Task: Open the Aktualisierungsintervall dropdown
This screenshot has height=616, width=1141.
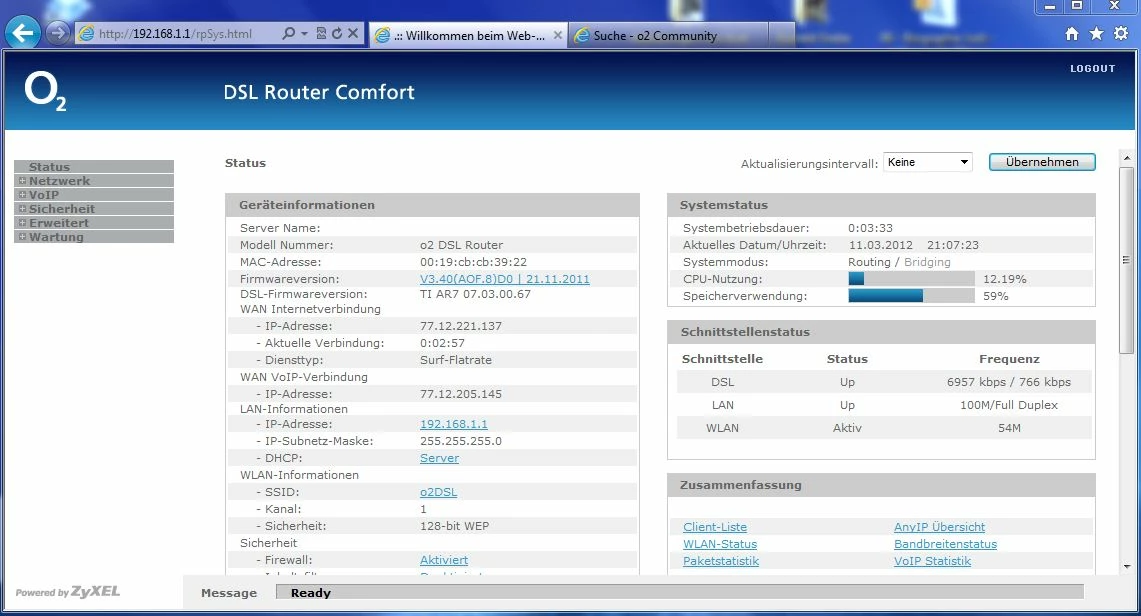Action: click(x=927, y=162)
